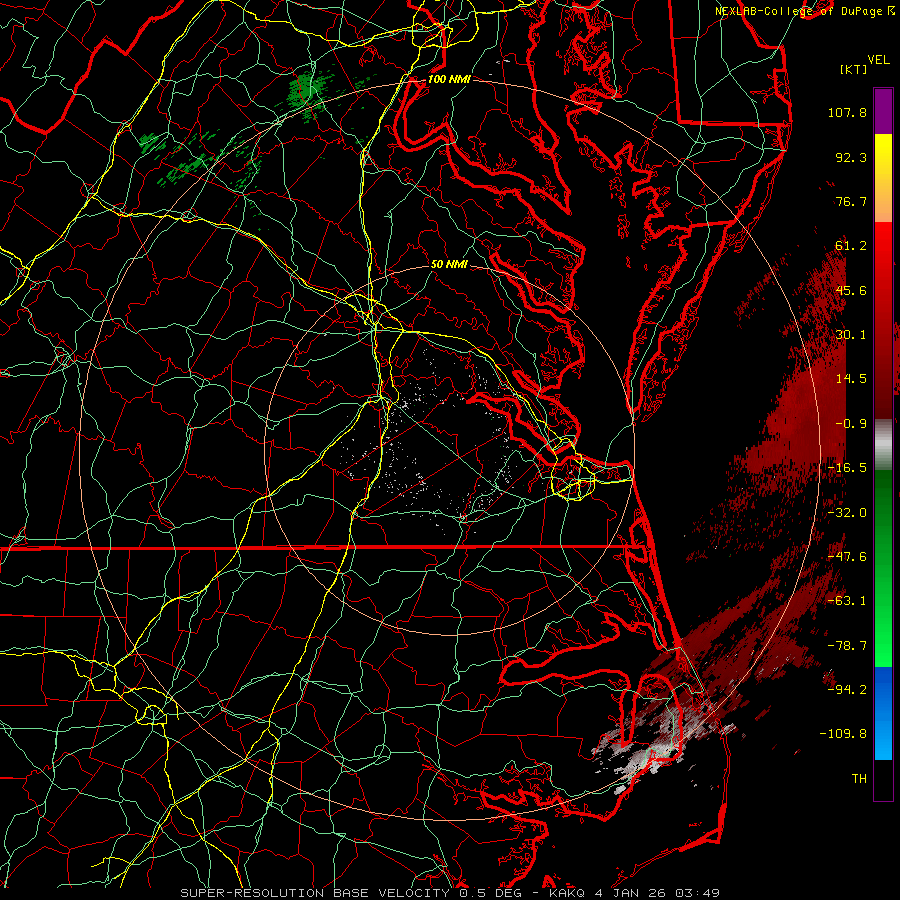900x900 pixels.
Task: Select the TH legend label
Action: coord(859,779)
